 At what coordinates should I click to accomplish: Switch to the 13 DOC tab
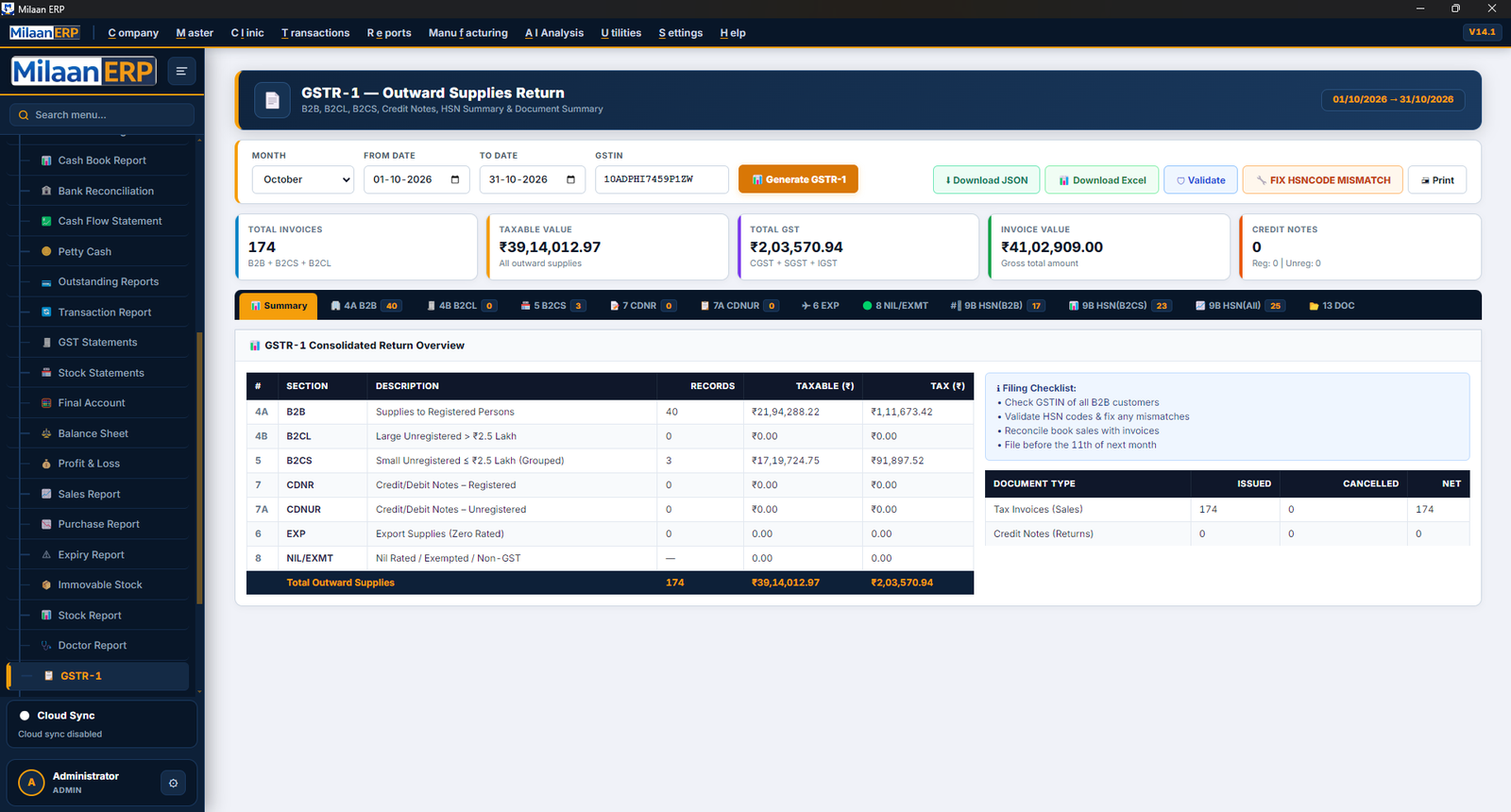point(1332,306)
